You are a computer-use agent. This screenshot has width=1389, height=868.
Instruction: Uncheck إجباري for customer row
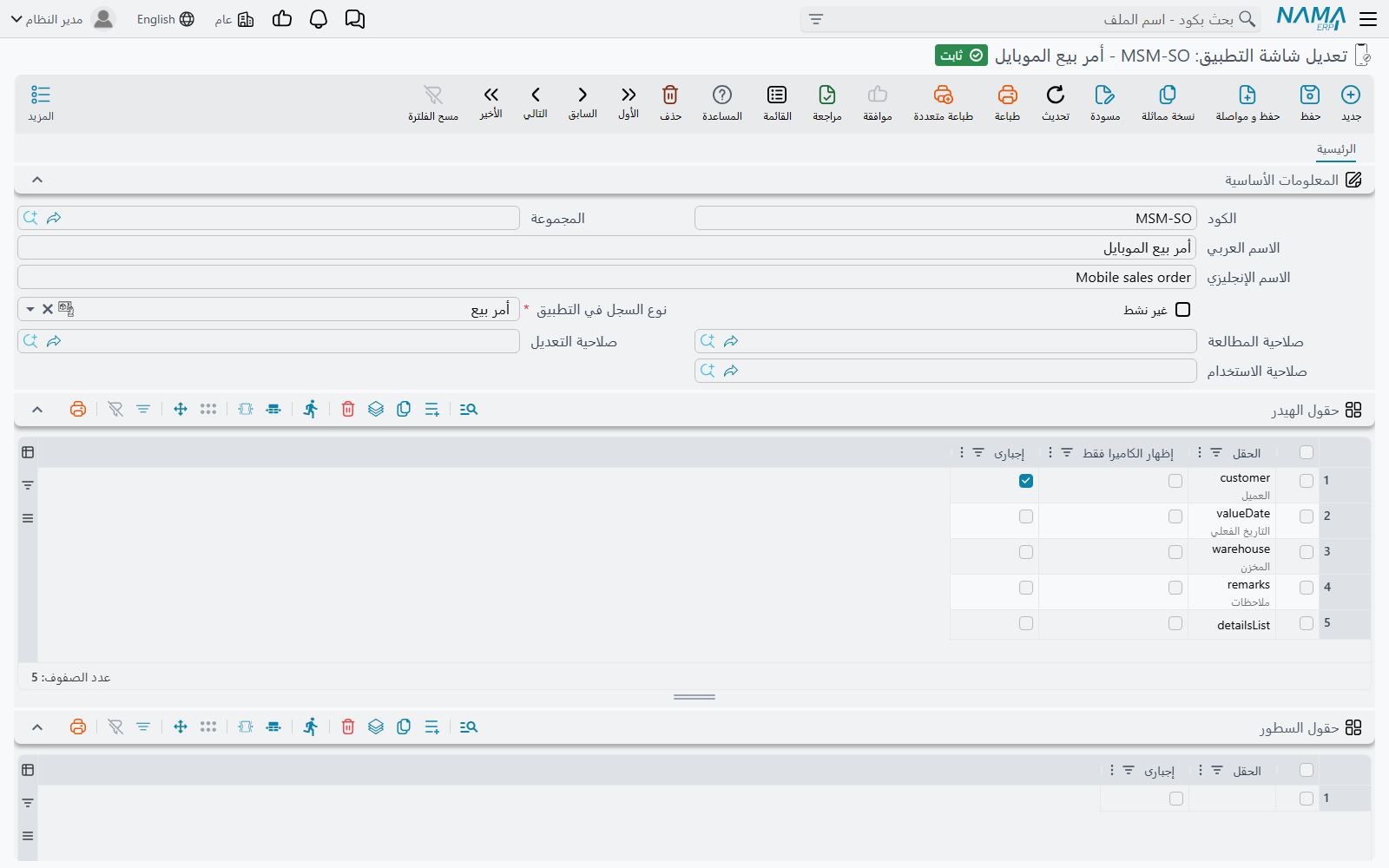(x=1026, y=481)
